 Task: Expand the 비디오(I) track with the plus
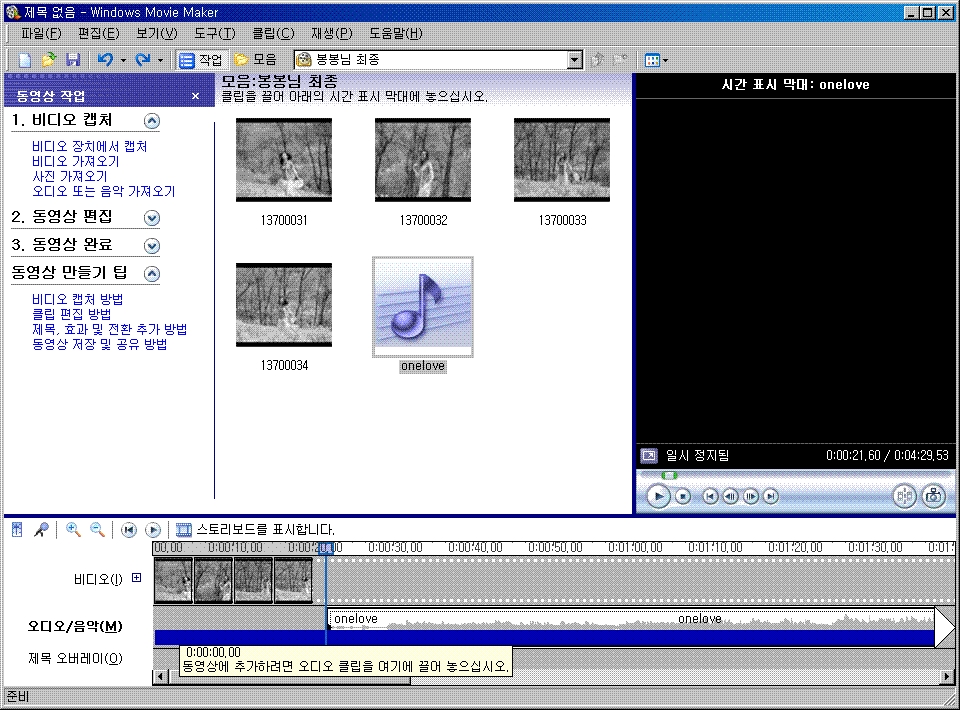[137, 578]
